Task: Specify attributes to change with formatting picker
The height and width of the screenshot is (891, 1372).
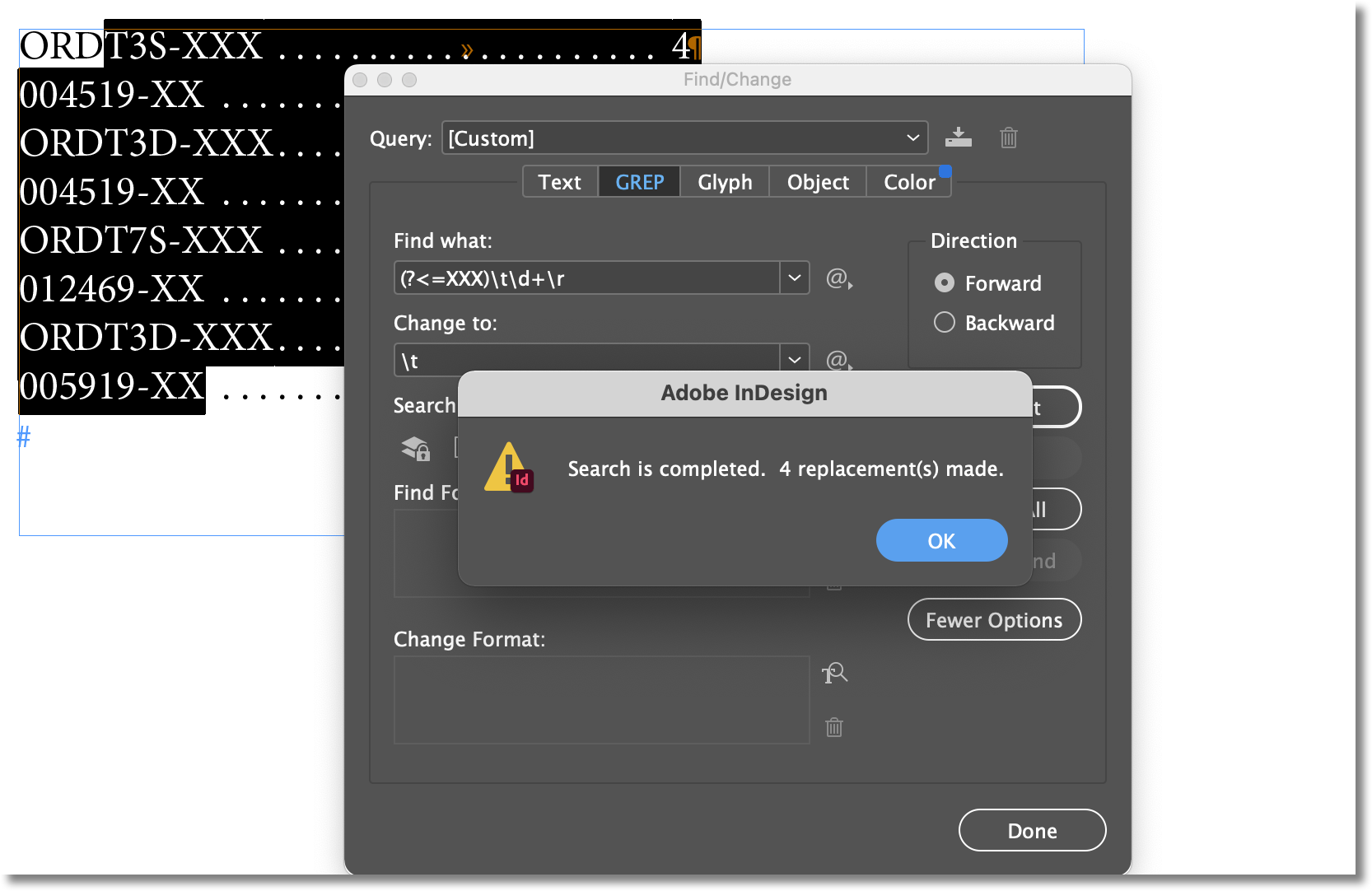Action: (x=834, y=673)
